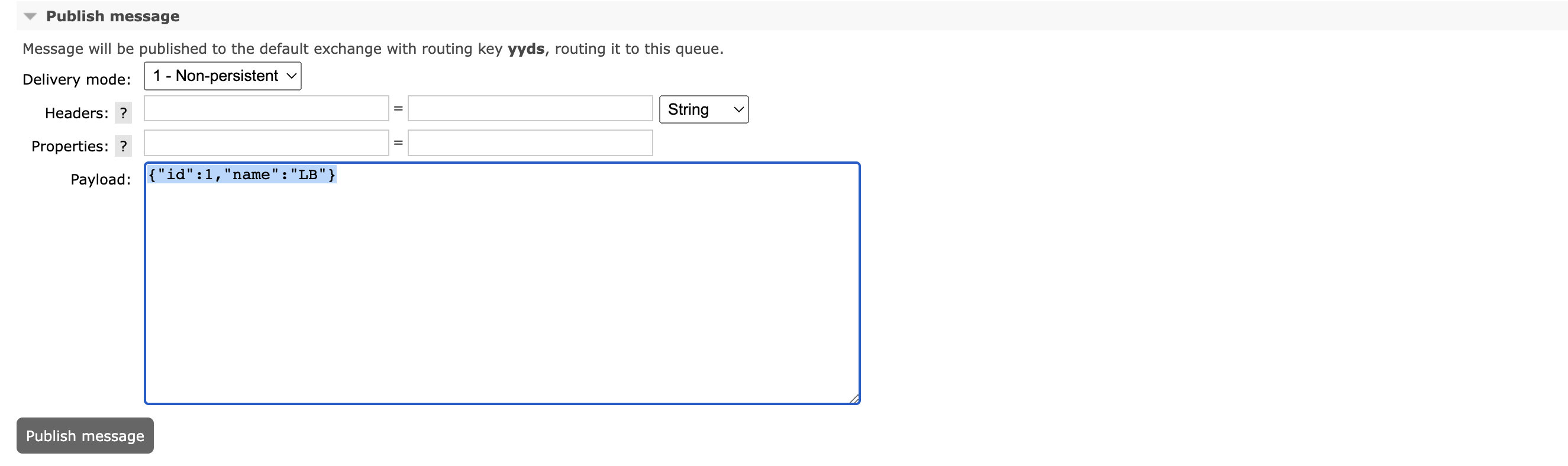Screen dimensions: 1568x466
Task: Click the Payload label text
Action: coord(101,179)
